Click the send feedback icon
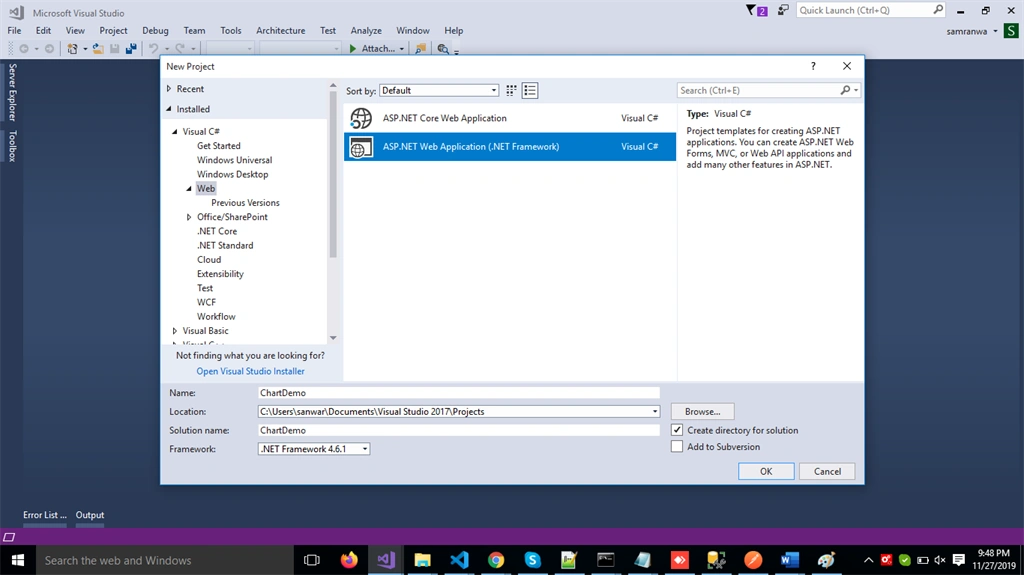Image resolution: width=1024 pixels, height=575 pixels. click(783, 10)
